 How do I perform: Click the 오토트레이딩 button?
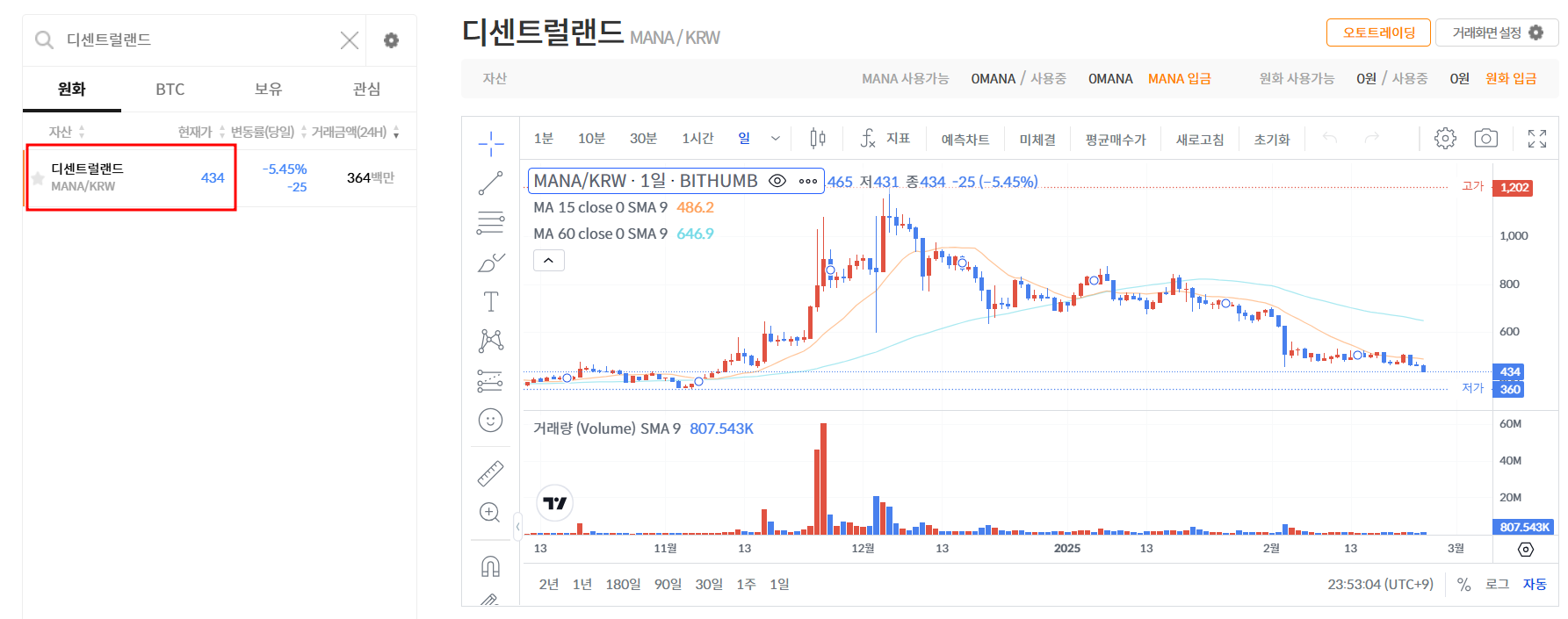click(x=1378, y=32)
